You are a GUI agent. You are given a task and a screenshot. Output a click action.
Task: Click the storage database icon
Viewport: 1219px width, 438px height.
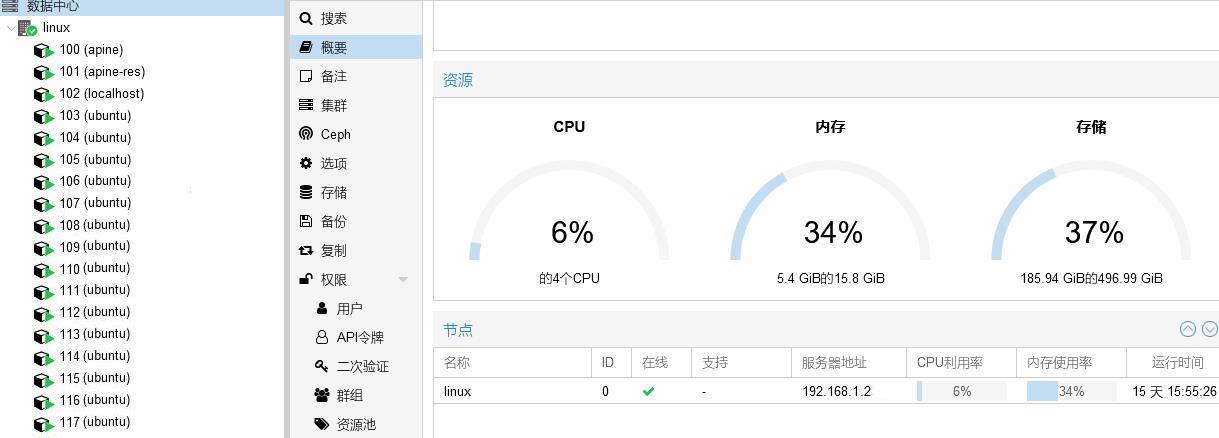coord(306,192)
